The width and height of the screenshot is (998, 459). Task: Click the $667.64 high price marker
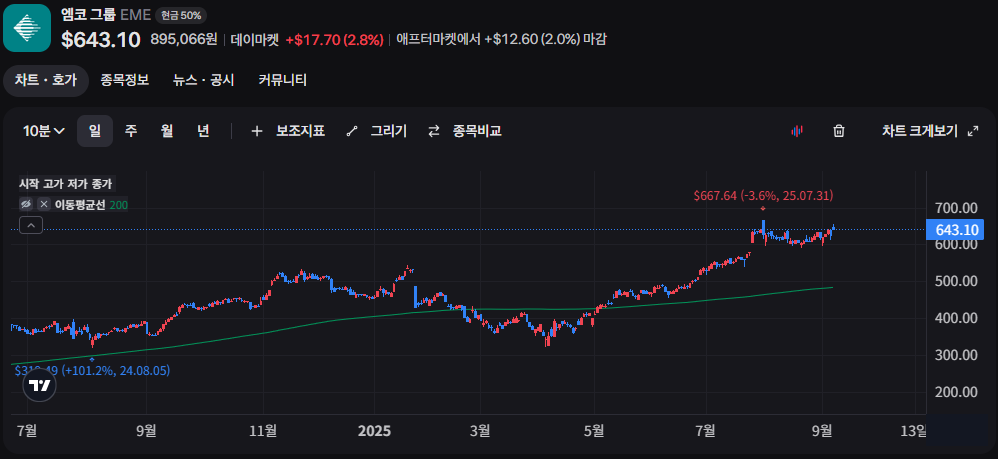click(764, 195)
